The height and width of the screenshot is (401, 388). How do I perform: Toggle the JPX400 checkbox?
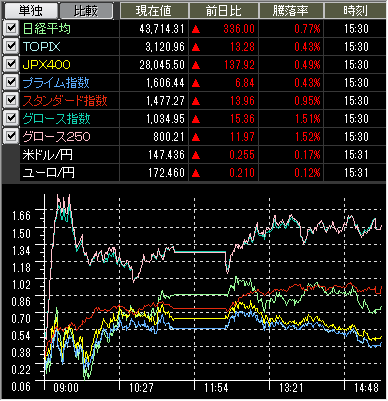point(11,64)
